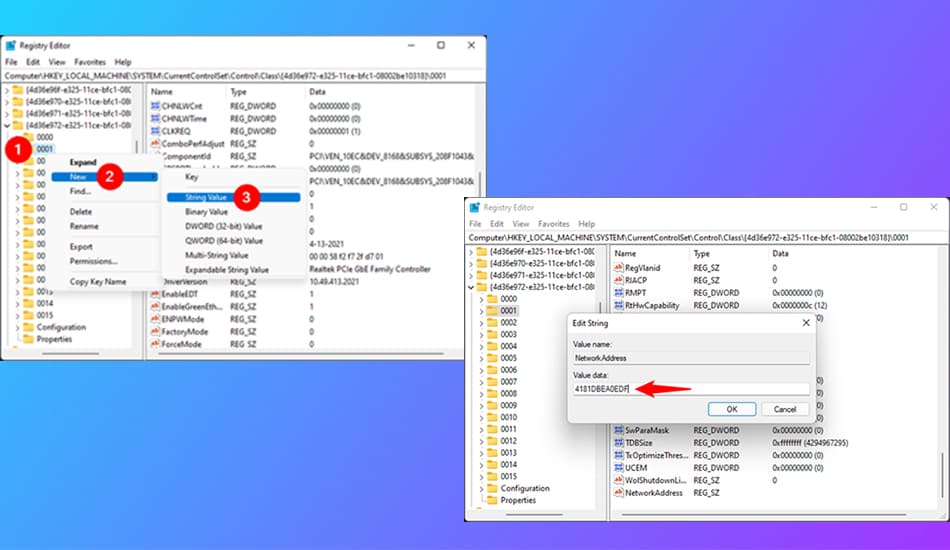Click the Value name field NetworkAddress
The image size is (950, 550).
[x=691, y=358]
